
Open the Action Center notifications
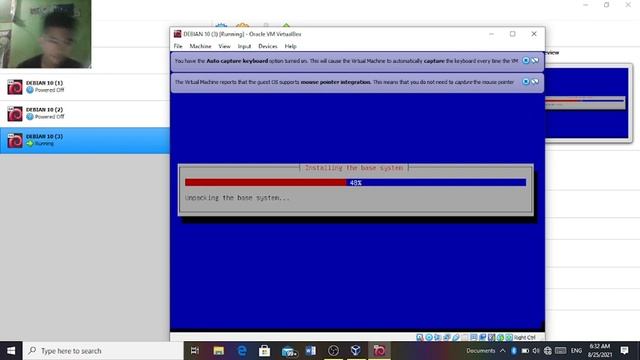[x=624, y=351]
